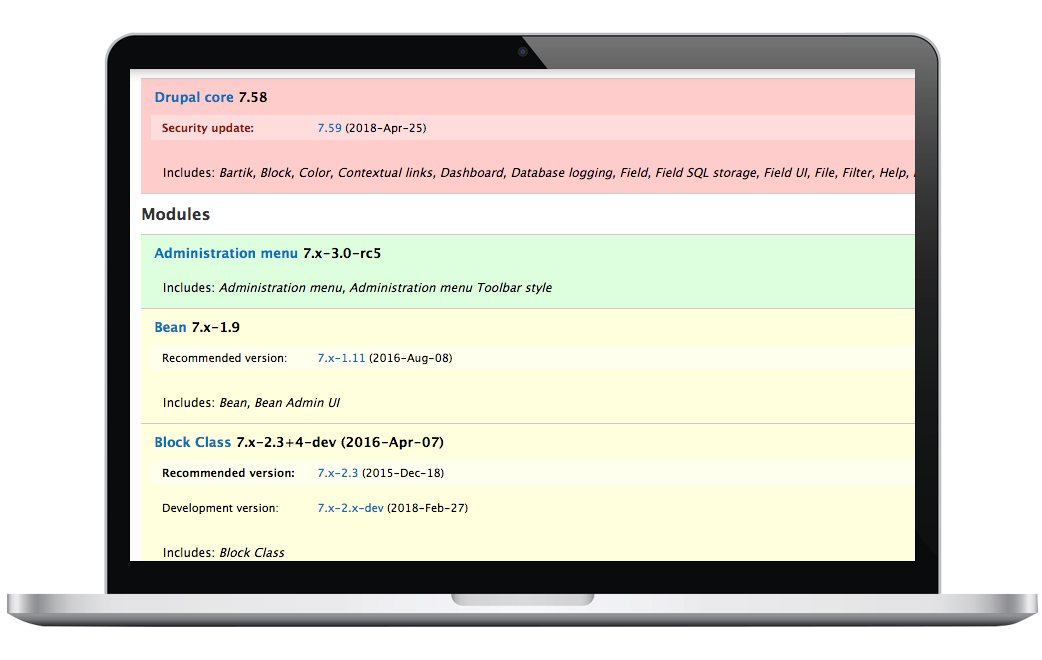Open the Drupal core project link

[x=194, y=97]
